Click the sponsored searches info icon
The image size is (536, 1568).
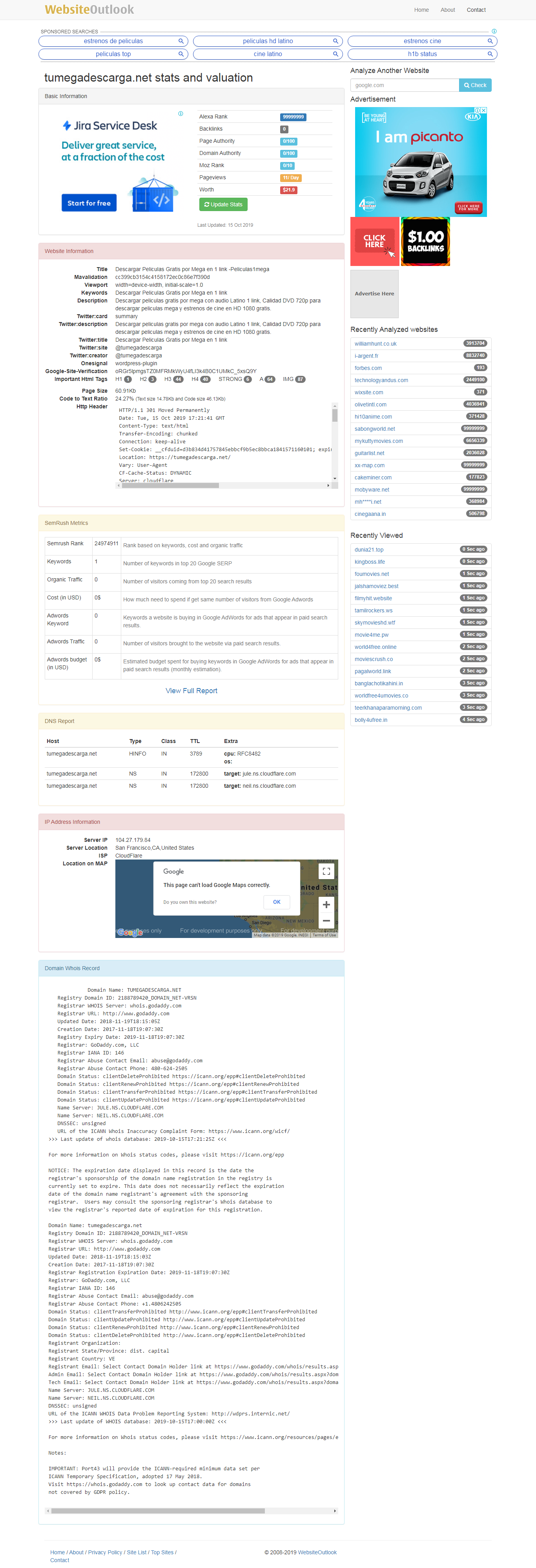494,31
